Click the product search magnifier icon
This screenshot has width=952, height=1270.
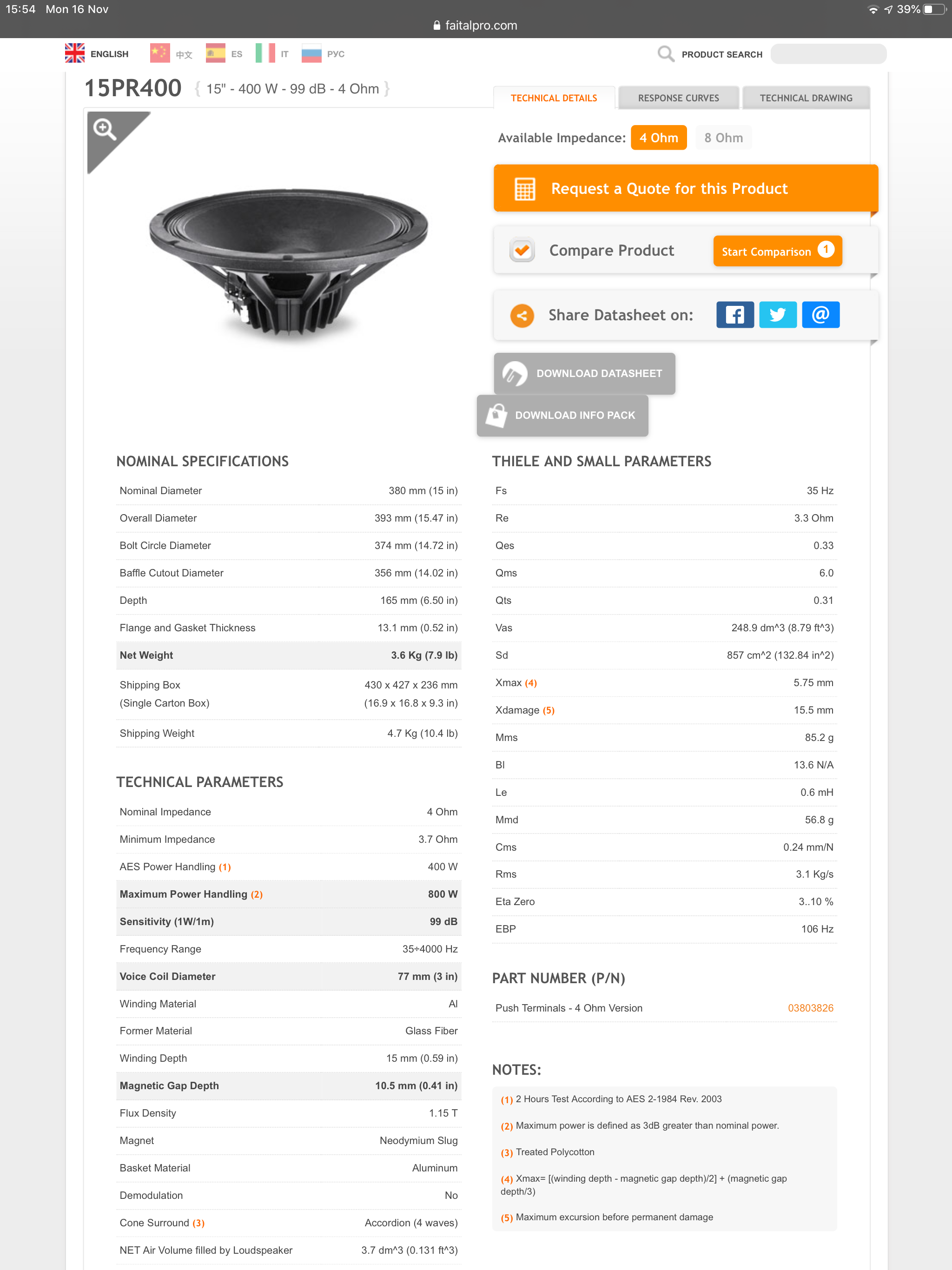coord(666,54)
